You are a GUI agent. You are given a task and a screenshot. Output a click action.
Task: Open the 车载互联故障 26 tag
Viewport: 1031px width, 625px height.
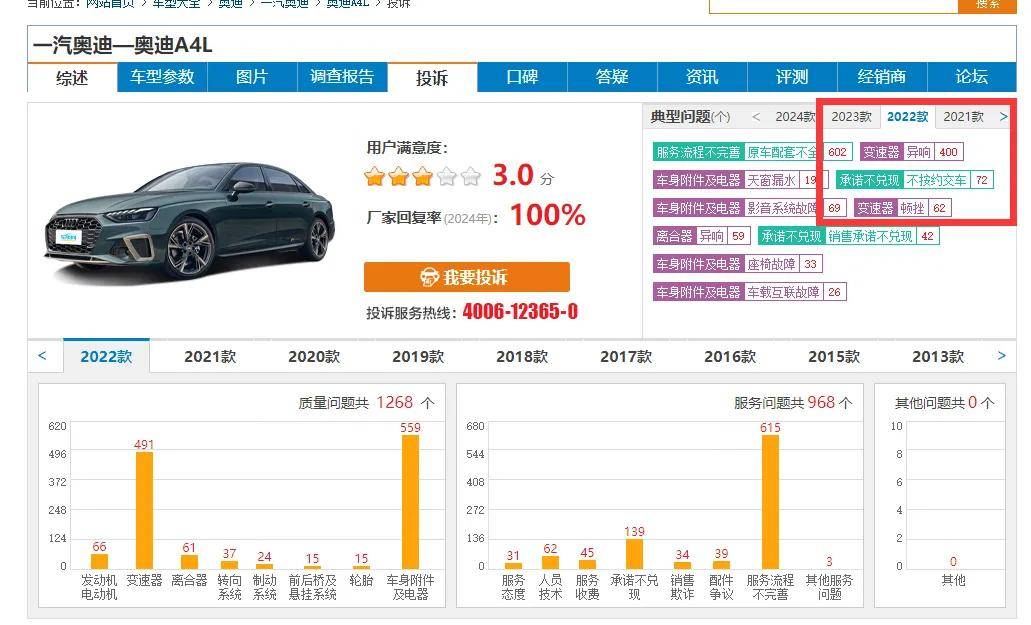coord(750,292)
